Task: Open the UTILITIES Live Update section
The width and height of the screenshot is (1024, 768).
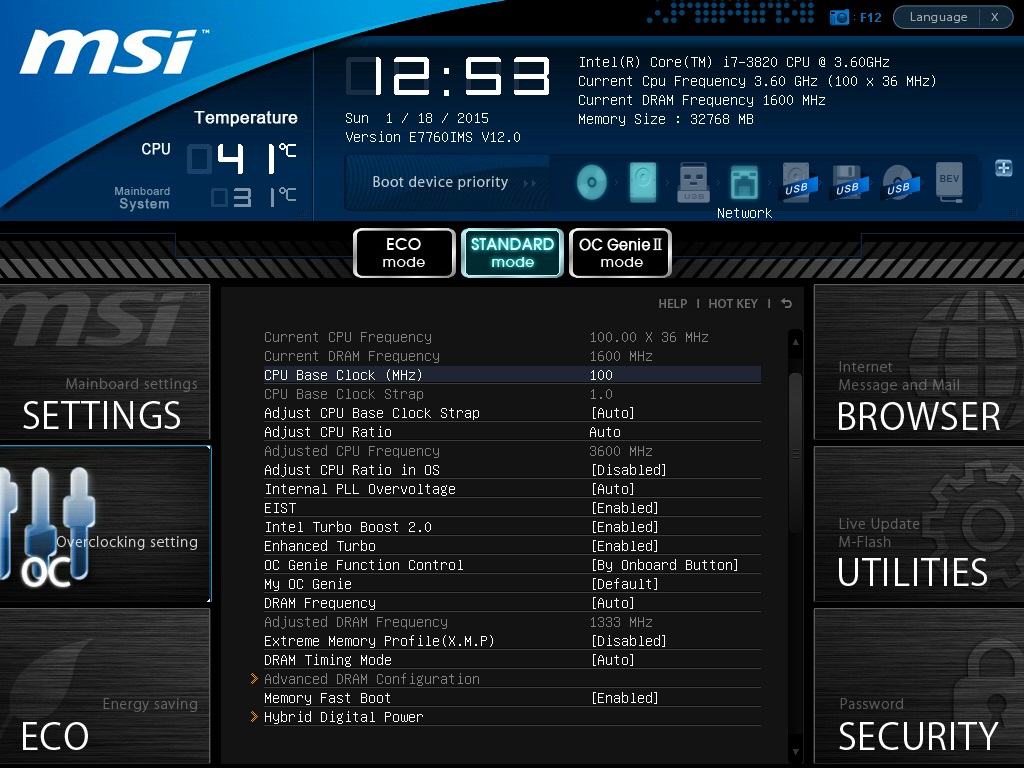Action: click(919, 524)
